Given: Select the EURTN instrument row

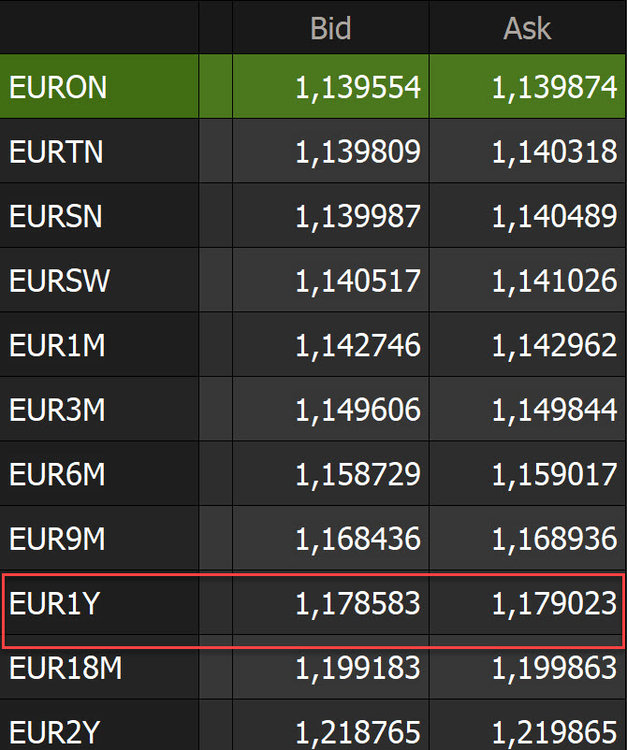Looking at the screenshot, I should (x=56, y=152).
